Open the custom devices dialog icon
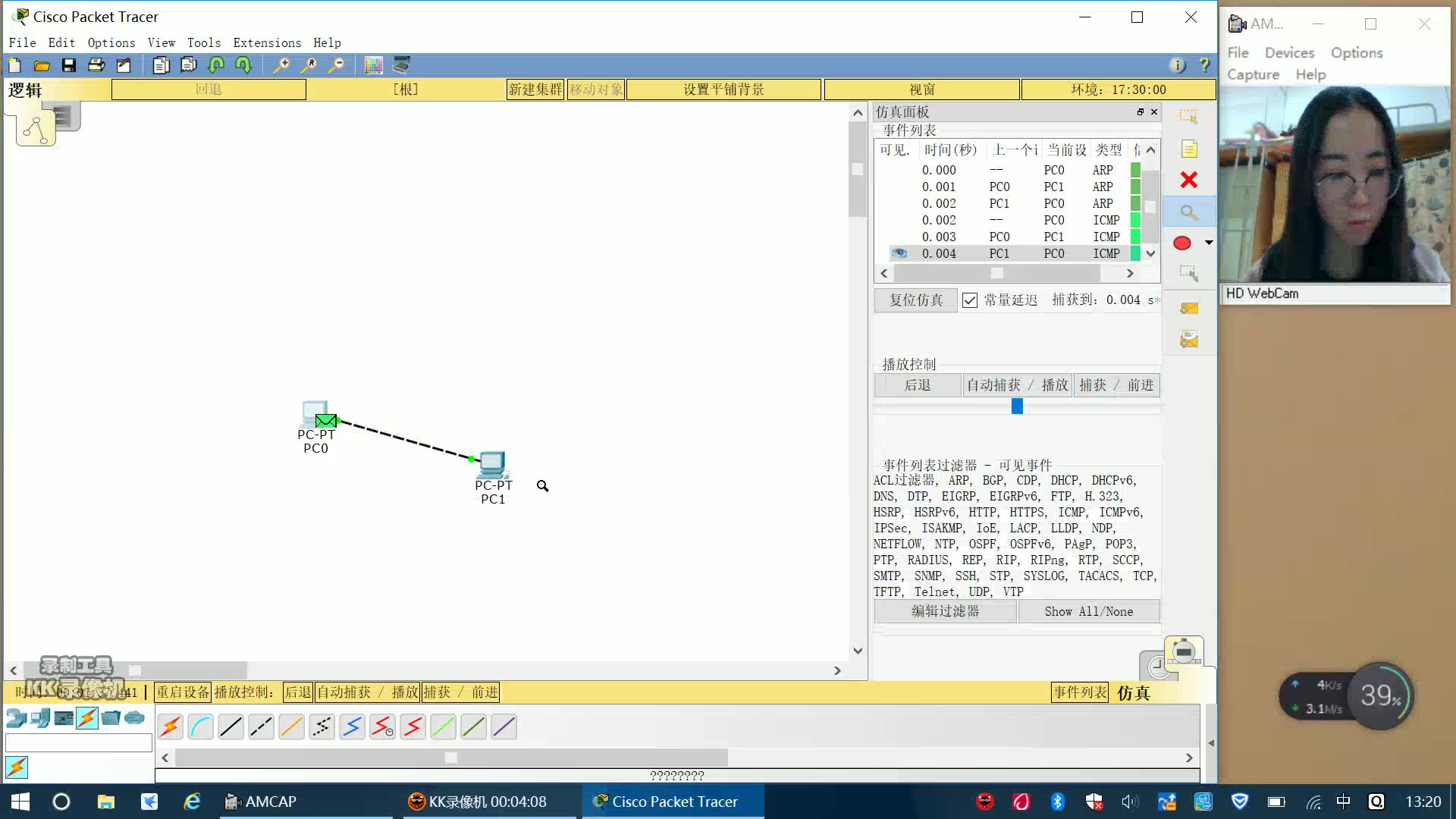Screen dimensions: 1456x819 pyautogui.click(x=401, y=66)
